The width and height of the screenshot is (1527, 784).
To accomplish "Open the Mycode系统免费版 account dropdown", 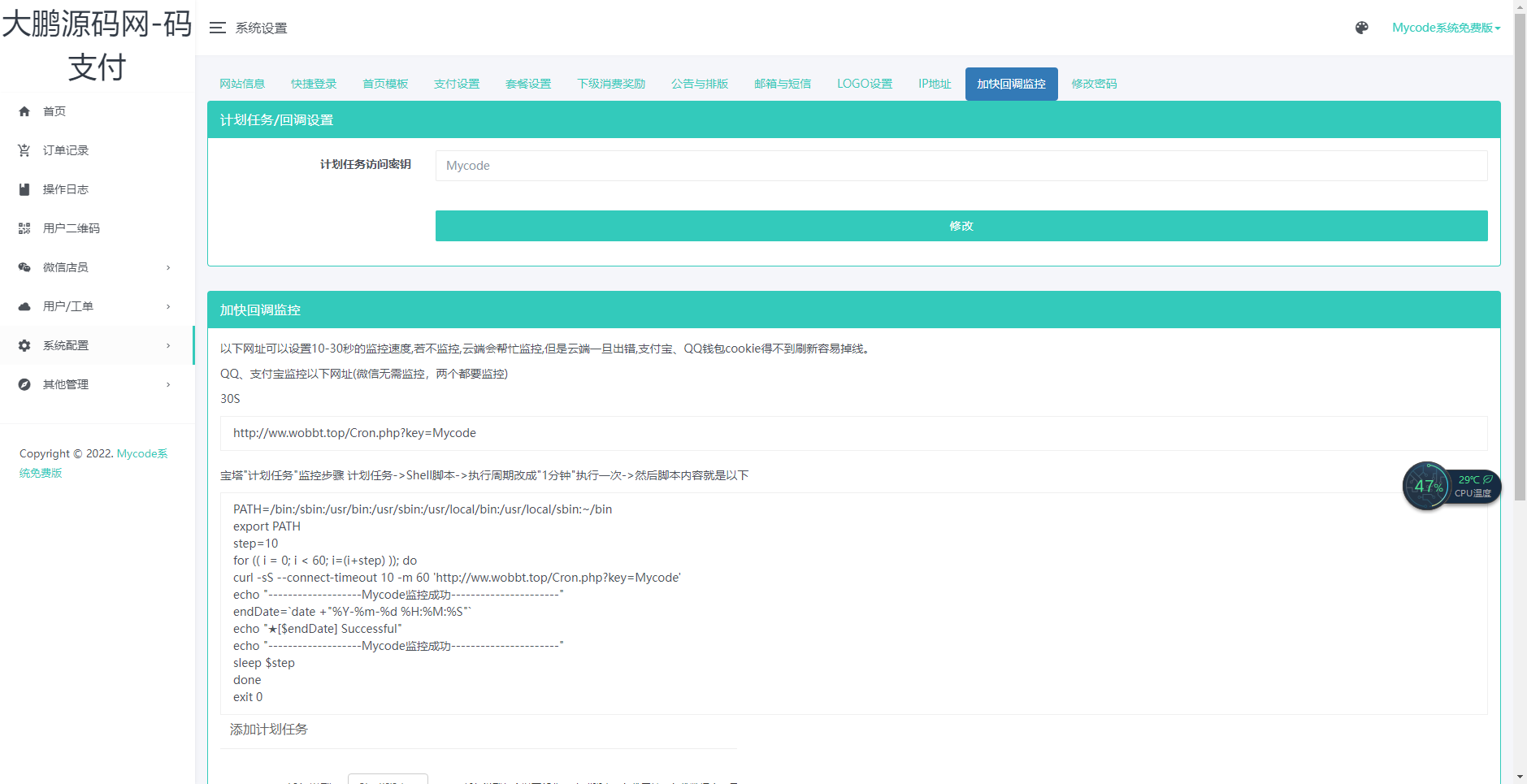I will coord(1446,27).
